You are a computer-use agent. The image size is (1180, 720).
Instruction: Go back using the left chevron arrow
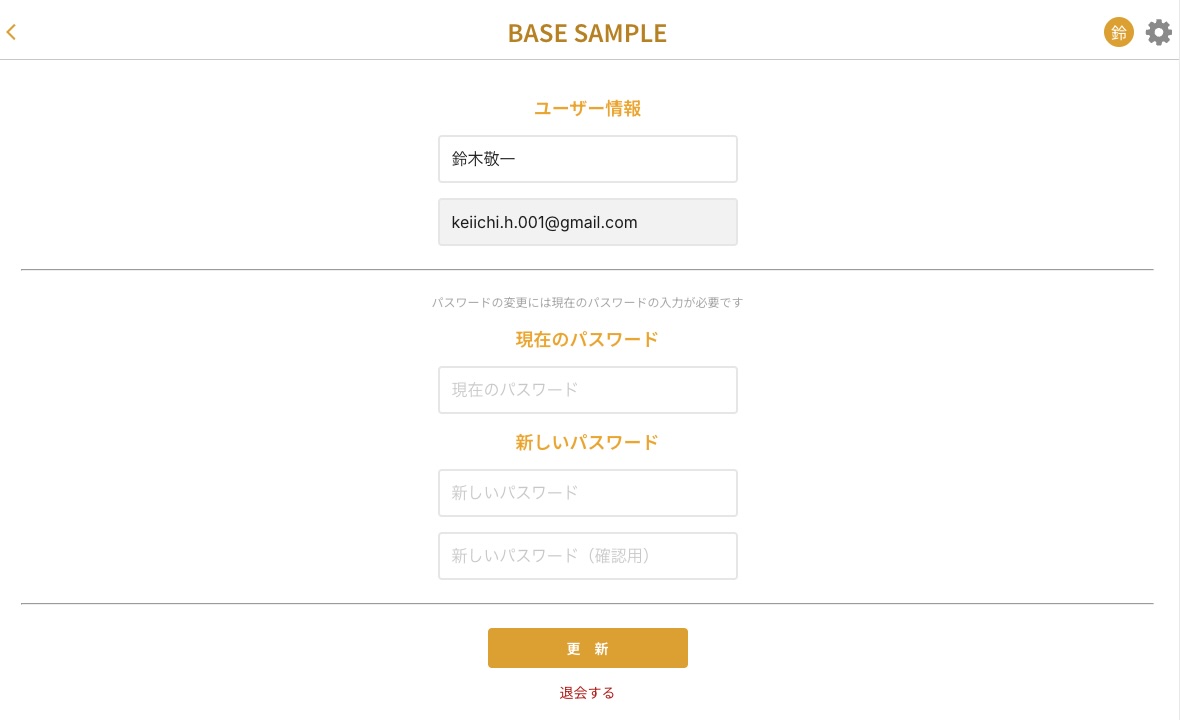click(11, 32)
